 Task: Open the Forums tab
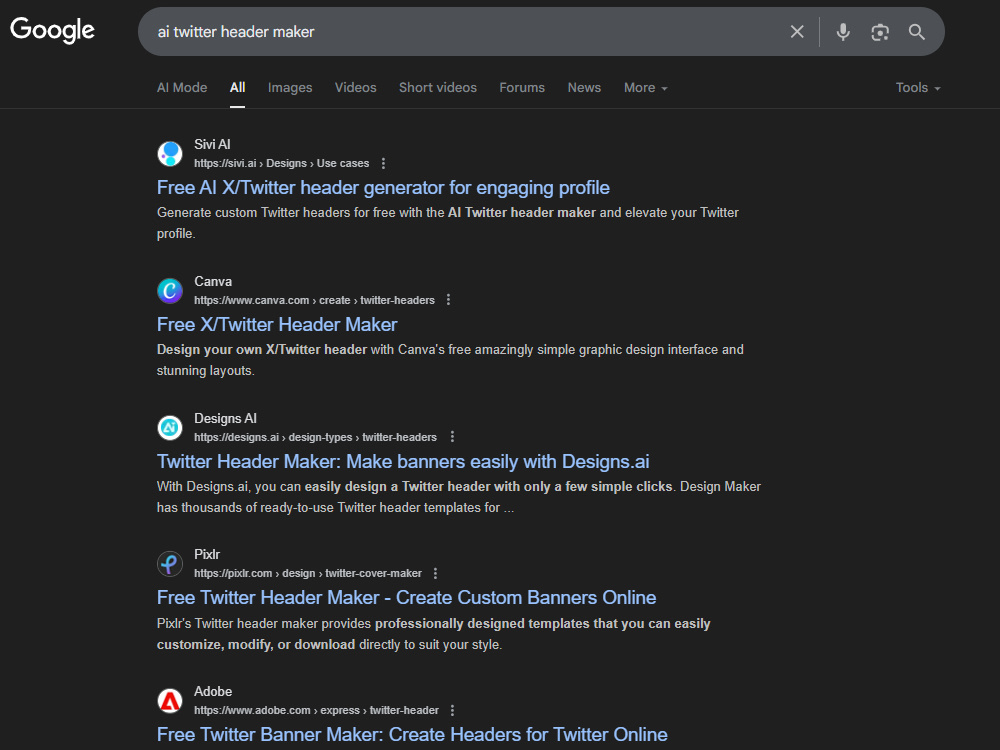click(x=522, y=87)
